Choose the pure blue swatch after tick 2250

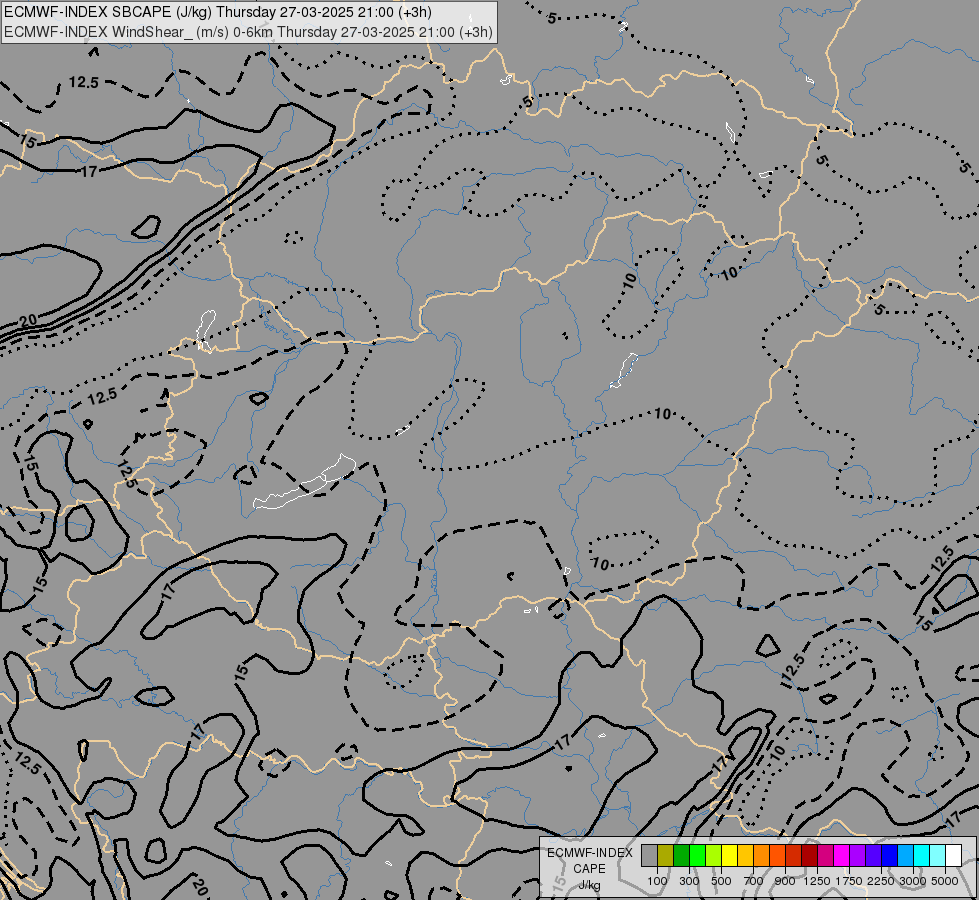(889, 855)
